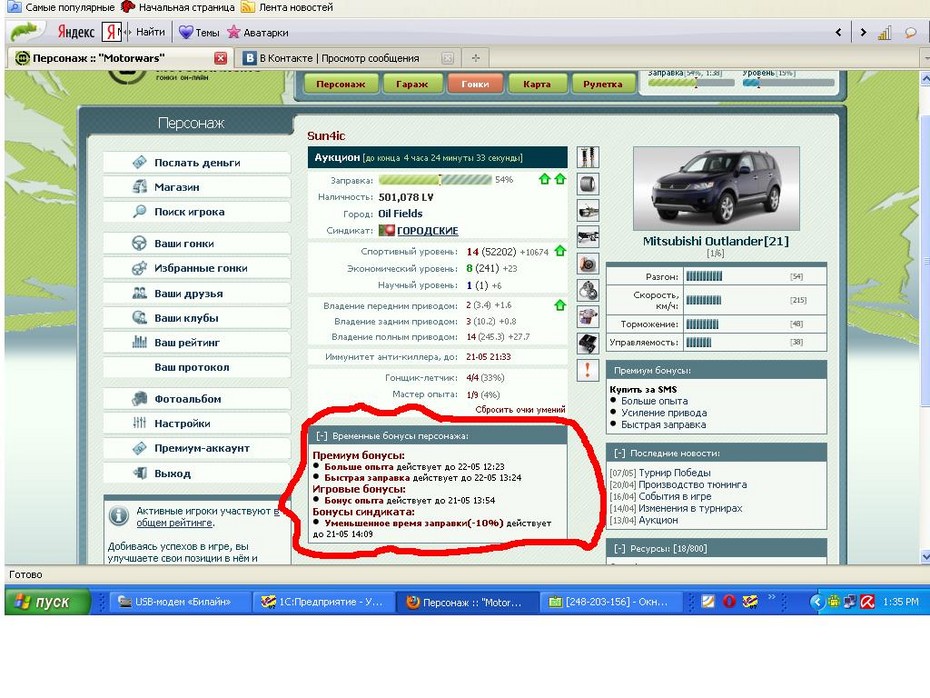
Task: Open Ваш протокол in the sidebar
Action: coord(197,367)
